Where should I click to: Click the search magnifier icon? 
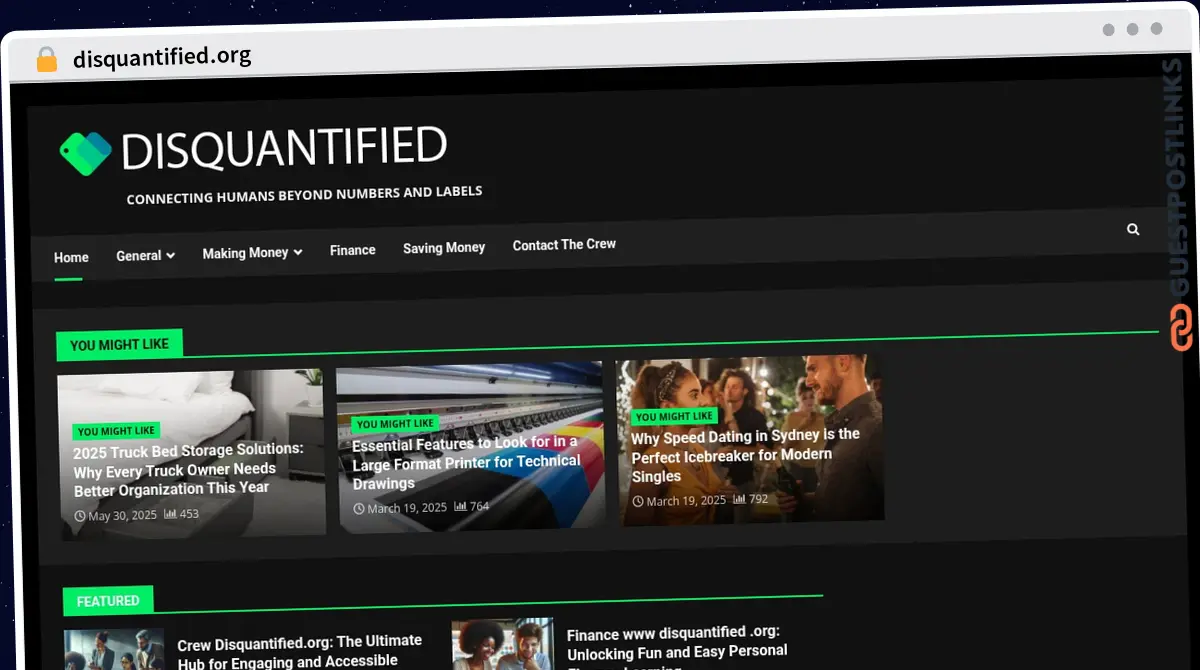(x=1133, y=229)
